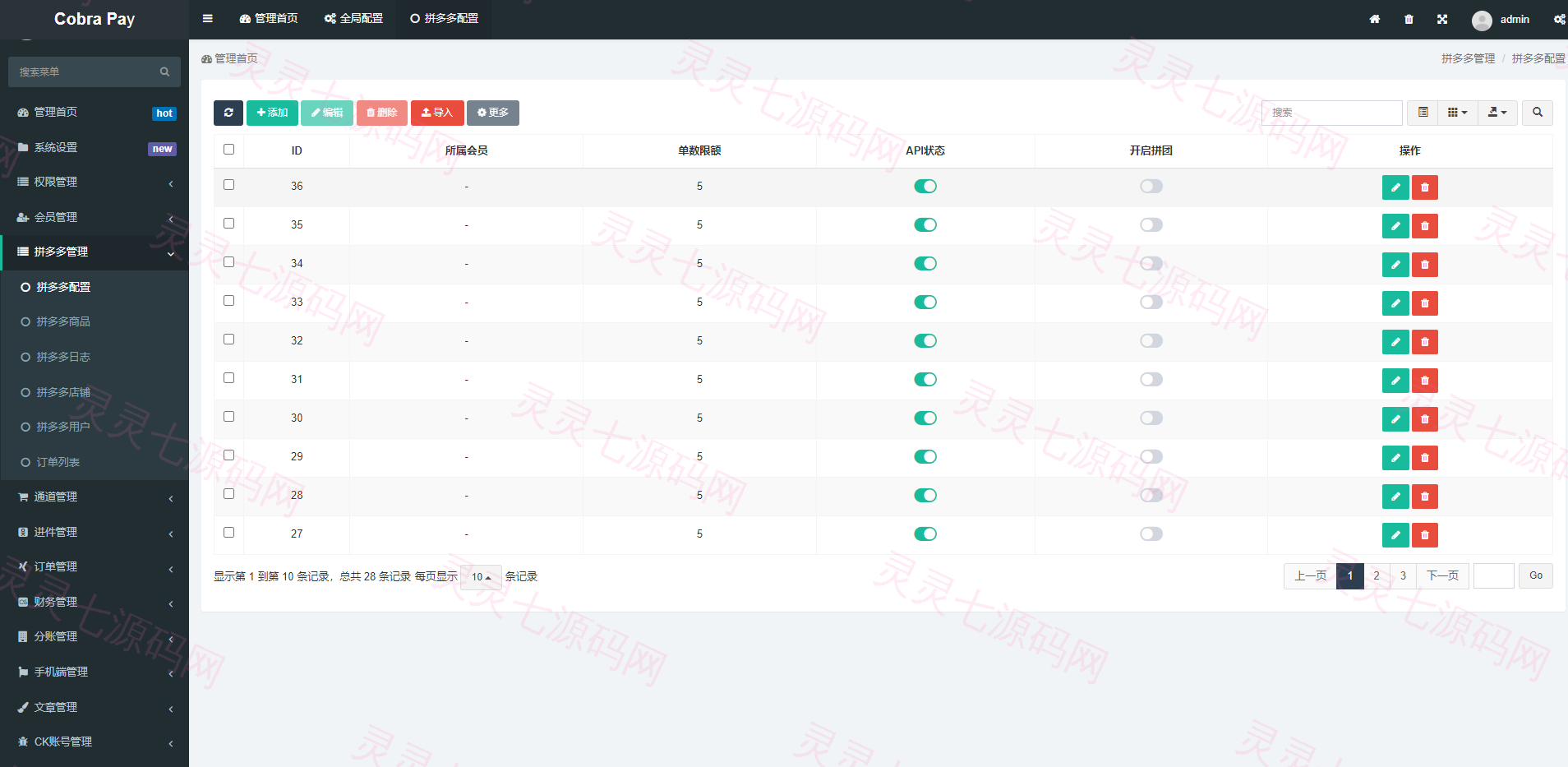1568x767 pixels.
Task: Expand 通道管理 sidebar menu
Action: coord(95,497)
